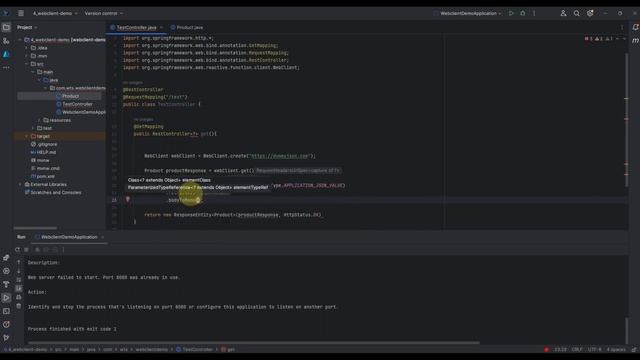Open the Commit tool window icon
This screenshot has width=640, height=360.
[6, 41]
